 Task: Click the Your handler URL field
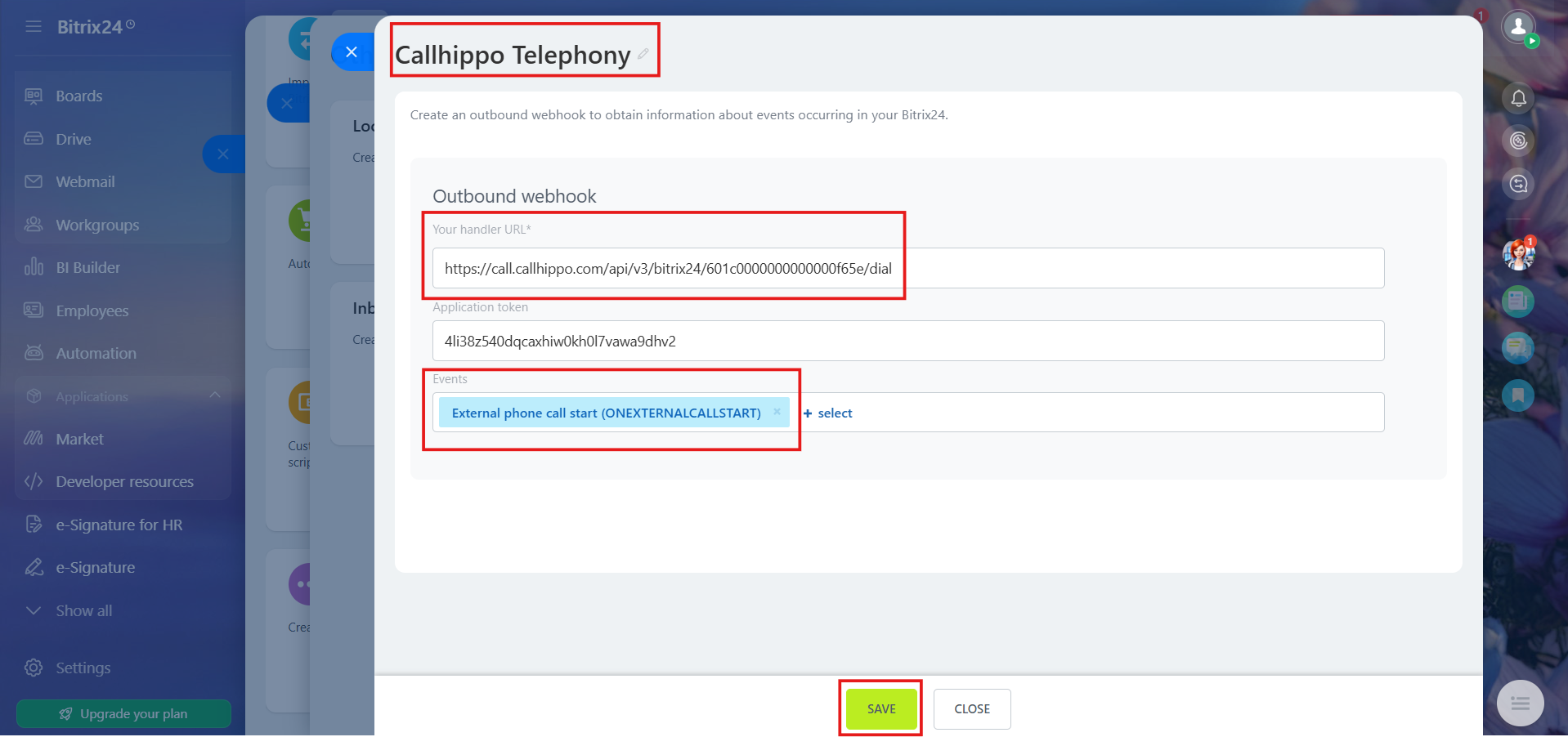click(x=908, y=268)
